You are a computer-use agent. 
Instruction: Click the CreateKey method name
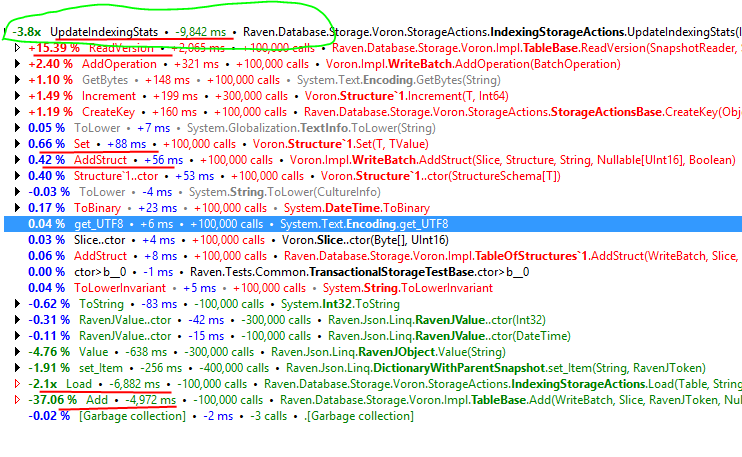[108, 112]
